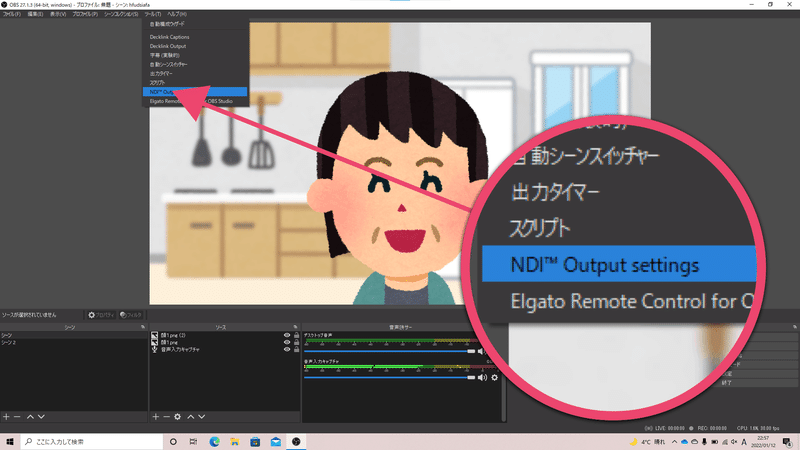Select Decklink Captions in Tools menu
The image size is (800, 450).
pyautogui.click(x=196, y=37)
